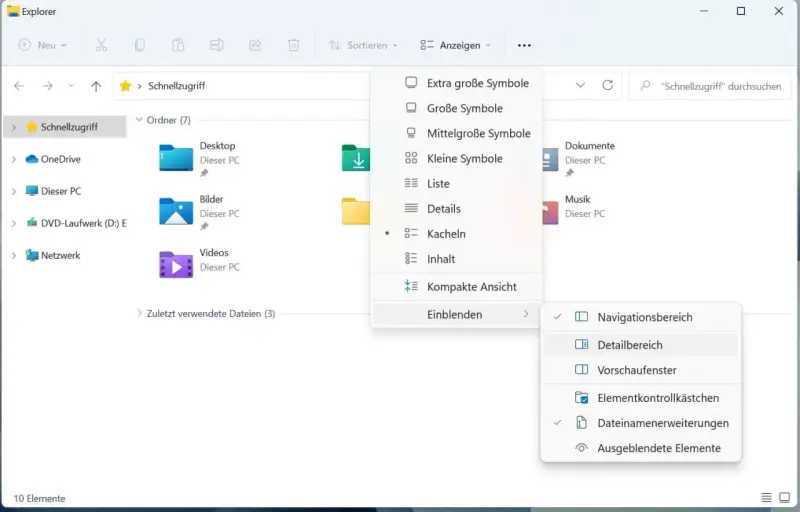
Task: Expand the Dieser PC tree node
Action: [14, 191]
